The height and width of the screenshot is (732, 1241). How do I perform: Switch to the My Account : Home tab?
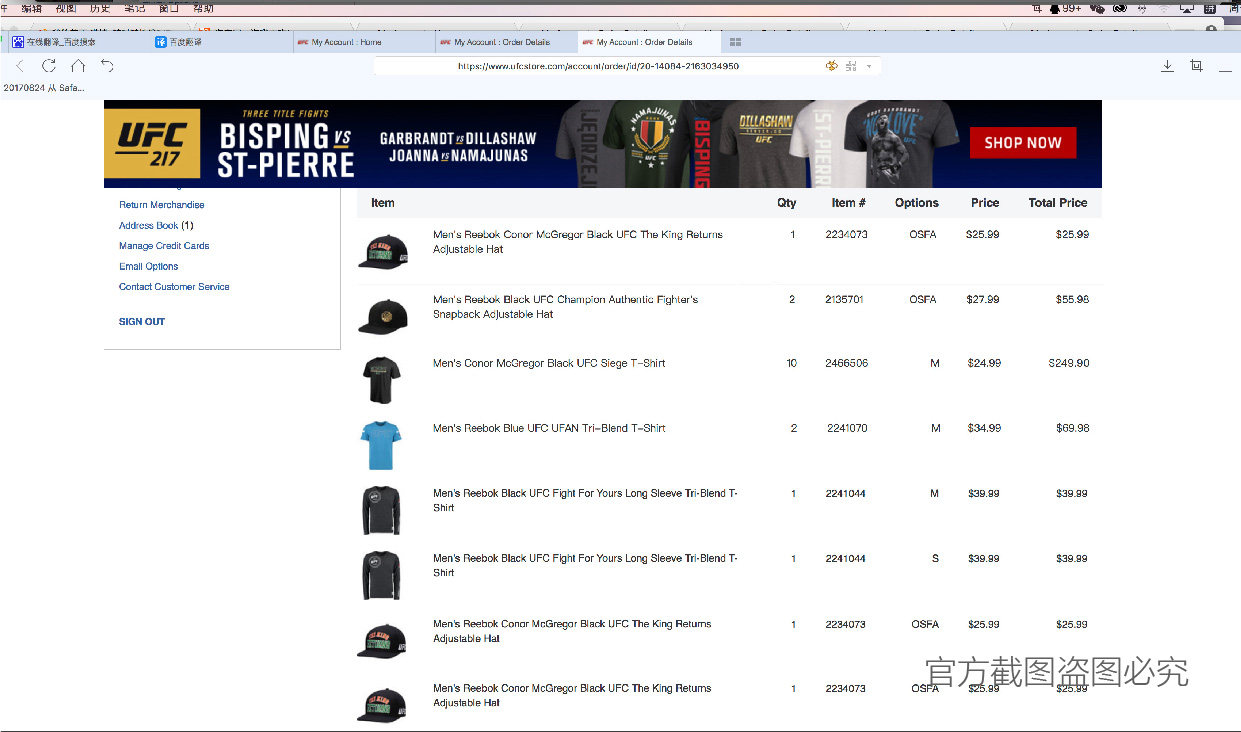coord(363,42)
